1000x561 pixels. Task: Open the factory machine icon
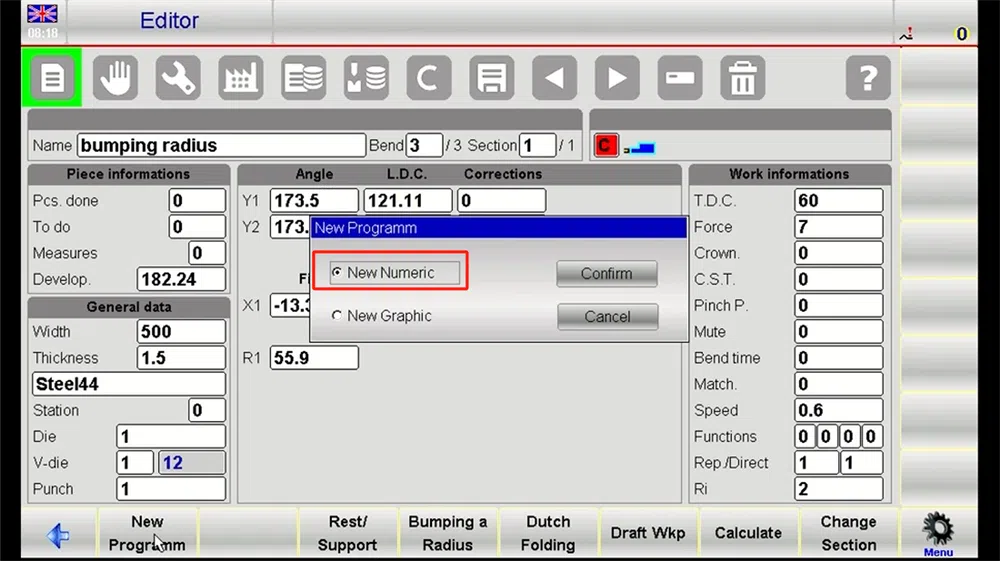coord(240,78)
